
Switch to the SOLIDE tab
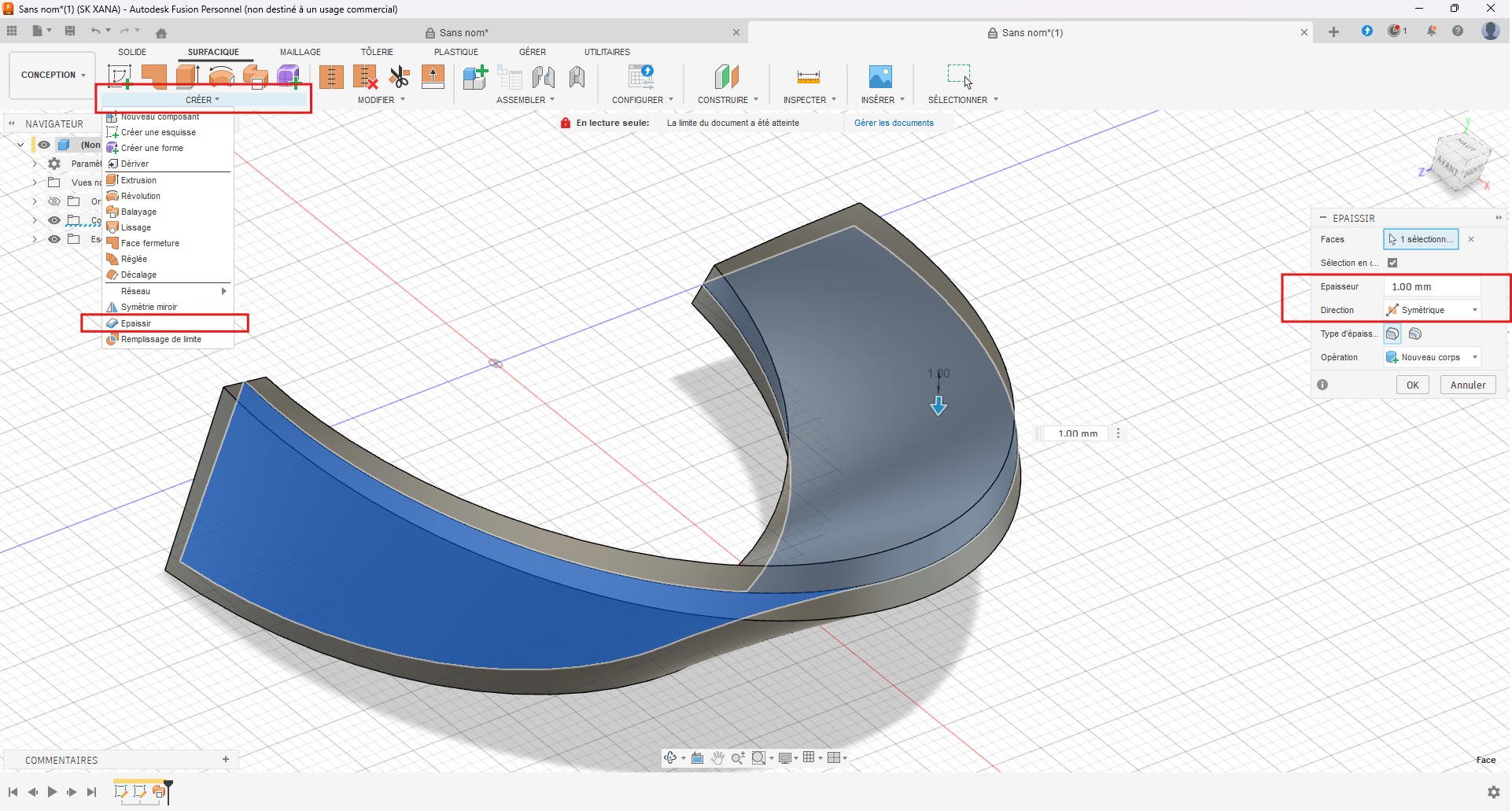tap(132, 52)
